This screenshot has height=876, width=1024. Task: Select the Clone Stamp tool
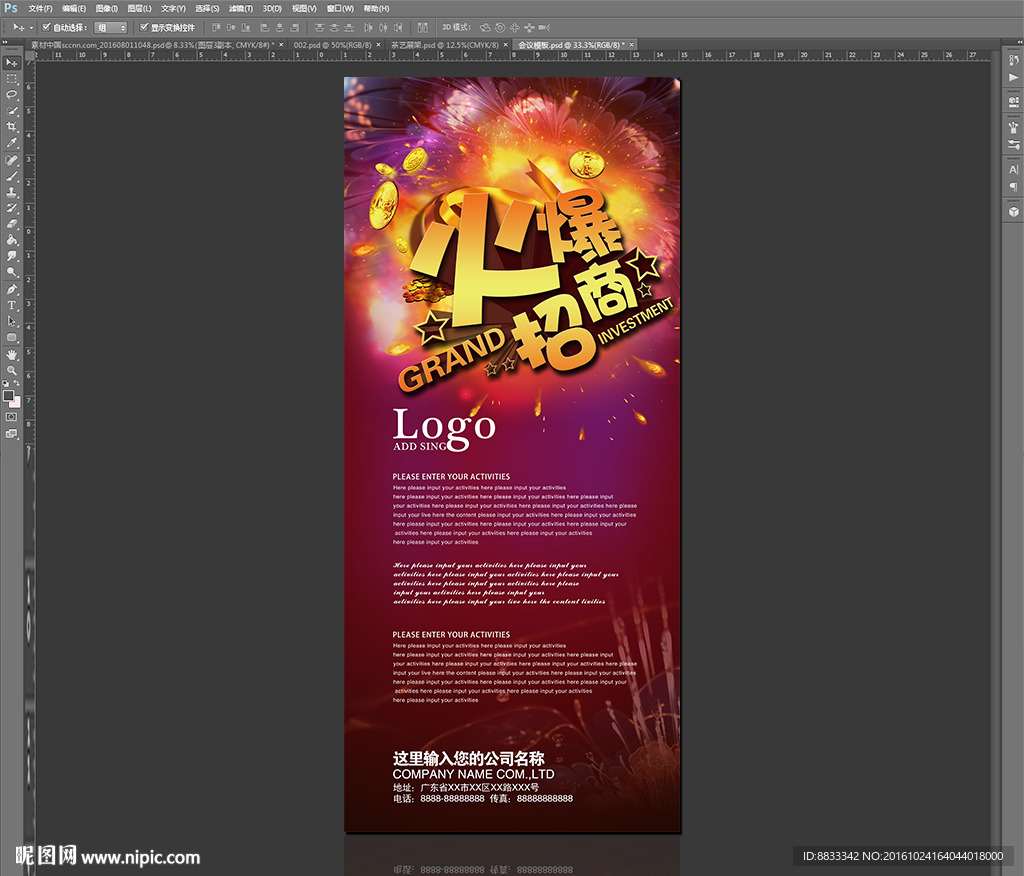pos(12,192)
